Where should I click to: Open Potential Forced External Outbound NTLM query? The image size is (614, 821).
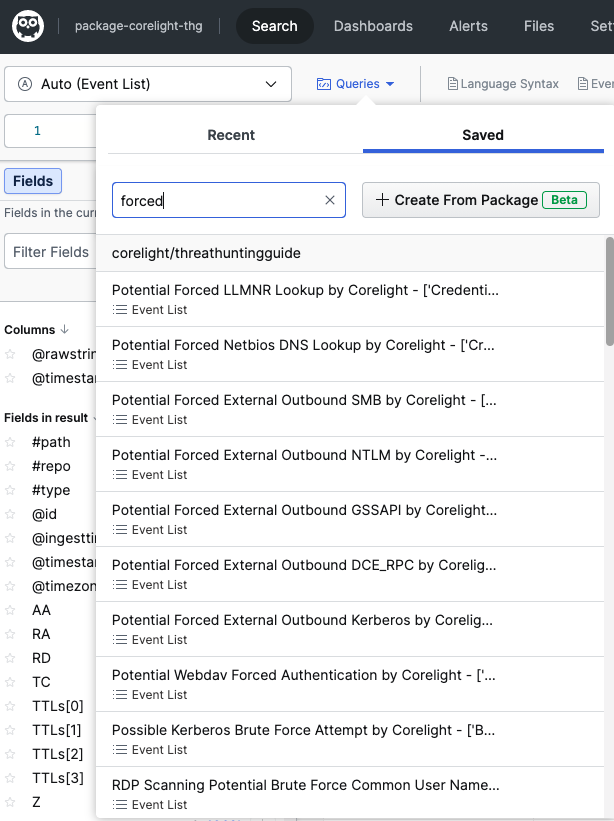pyautogui.click(x=350, y=464)
